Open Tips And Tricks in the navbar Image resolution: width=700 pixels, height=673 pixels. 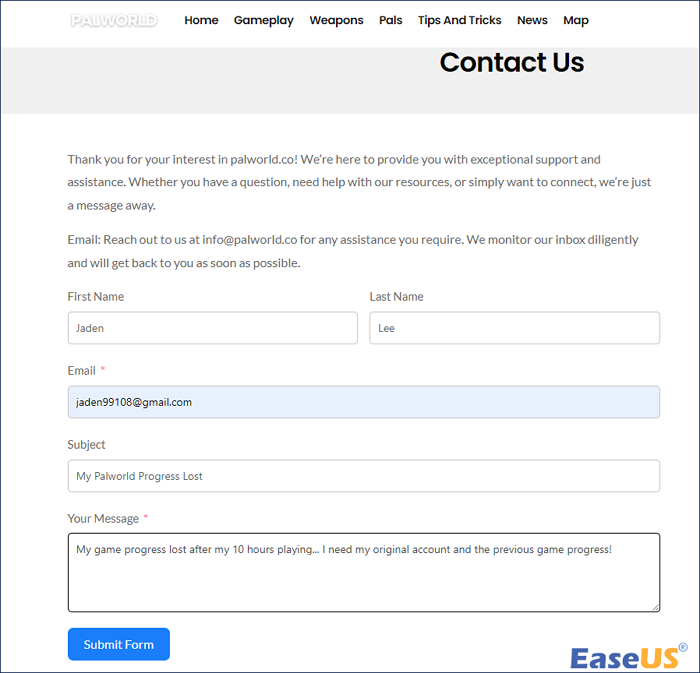[460, 20]
